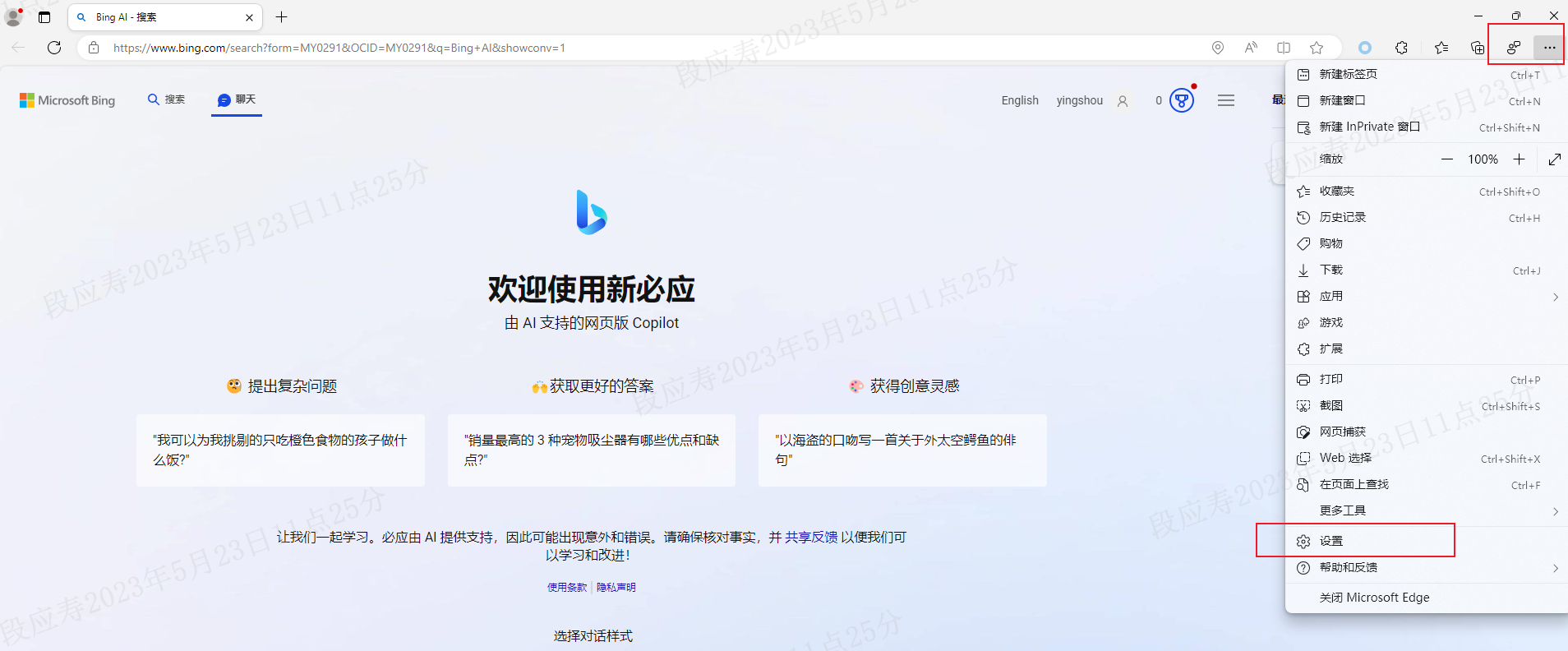Activate Read aloud icon in address bar
This screenshot has width=1568, height=651.
1251,48
